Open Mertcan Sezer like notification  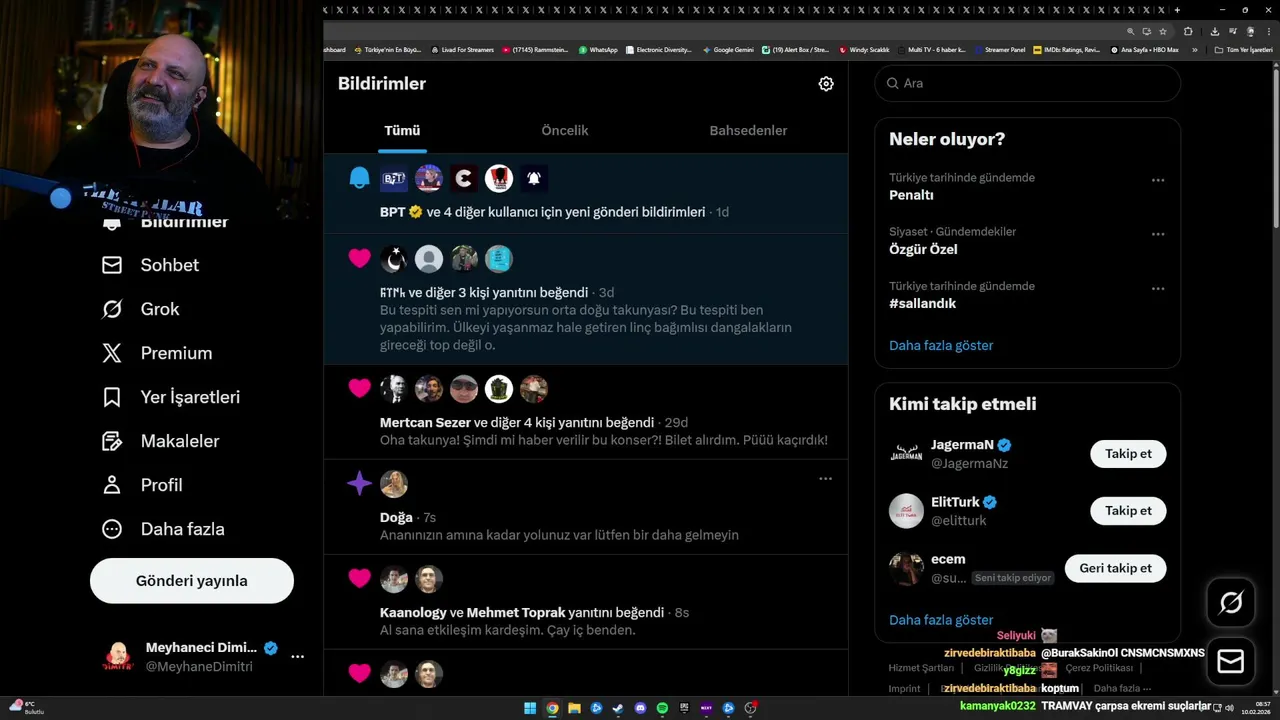click(586, 412)
